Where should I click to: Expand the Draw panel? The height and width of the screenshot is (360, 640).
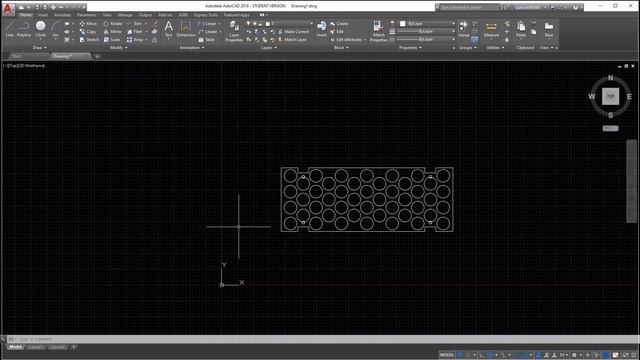pyautogui.click(x=39, y=48)
